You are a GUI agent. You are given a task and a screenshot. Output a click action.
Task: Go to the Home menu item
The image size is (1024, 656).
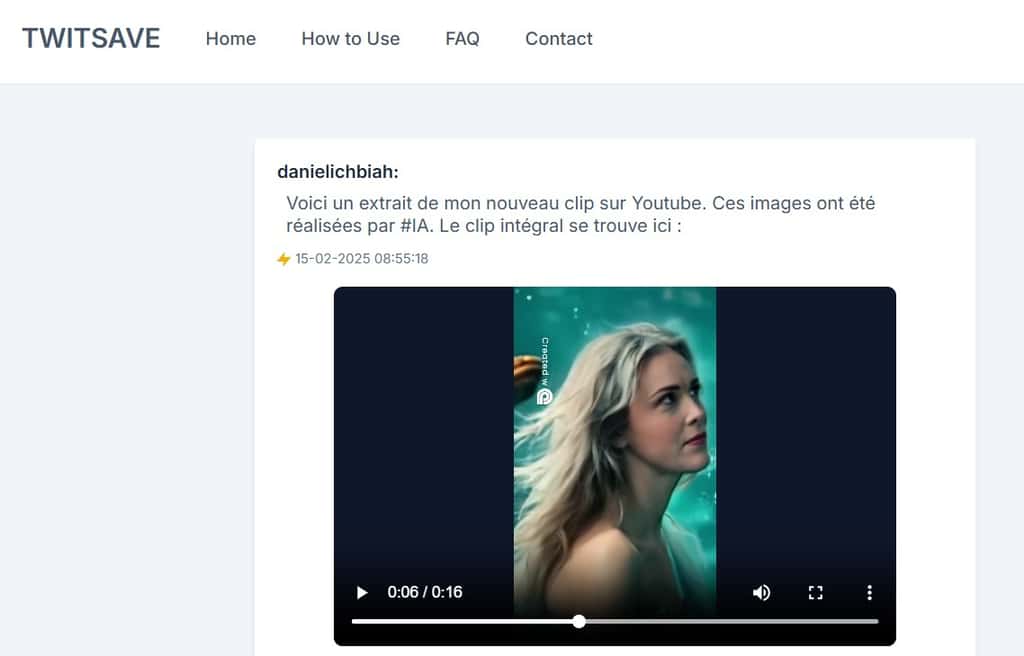point(231,39)
